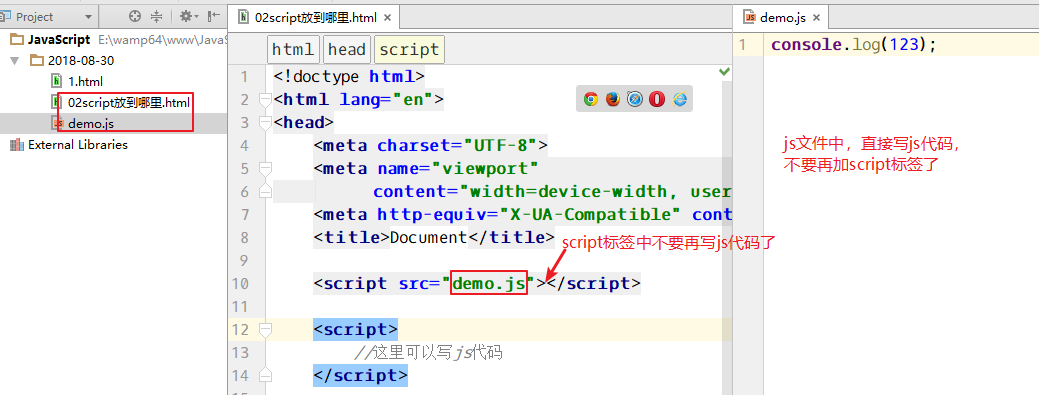The width and height of the screenshot is (1039, 395).
Task: Open page in Internet Explorer
Action: (679, 99)
